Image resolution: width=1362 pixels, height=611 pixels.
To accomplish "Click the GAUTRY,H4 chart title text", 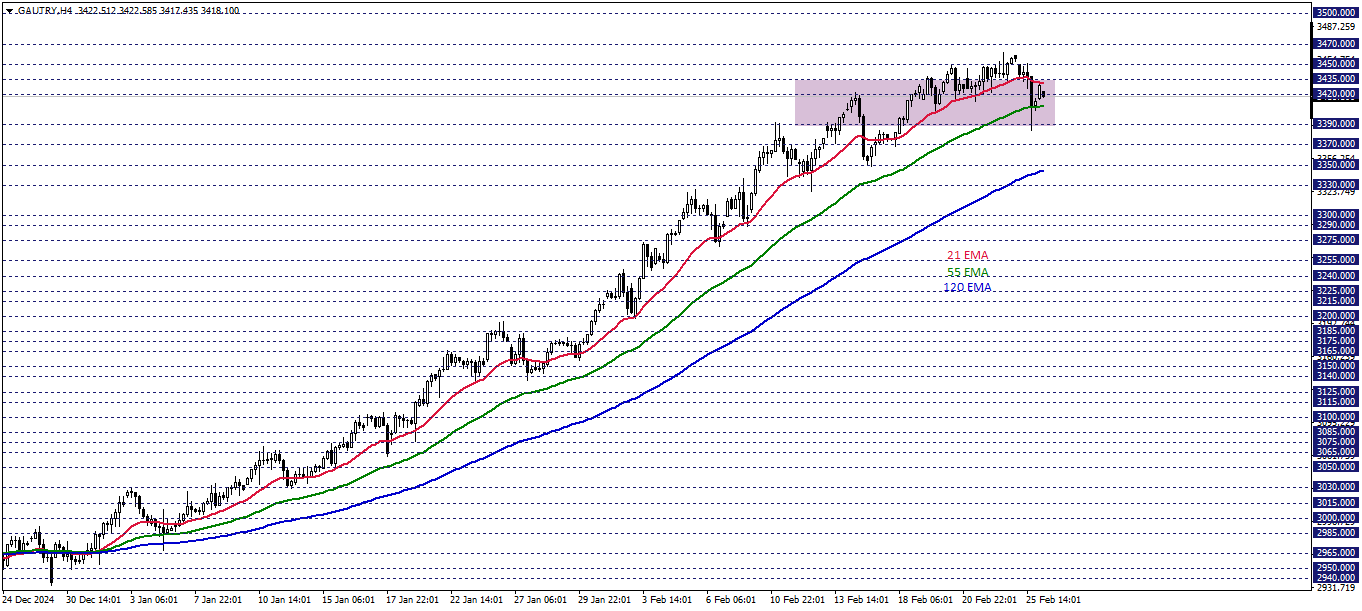I will pyautogui.click(x=44, y=9).
